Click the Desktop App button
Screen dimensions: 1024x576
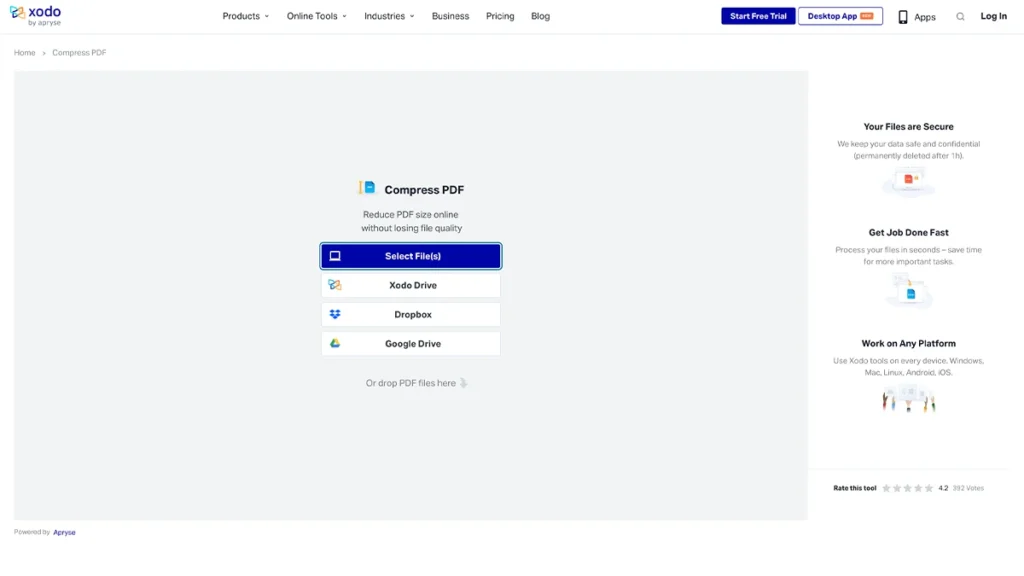840,16
